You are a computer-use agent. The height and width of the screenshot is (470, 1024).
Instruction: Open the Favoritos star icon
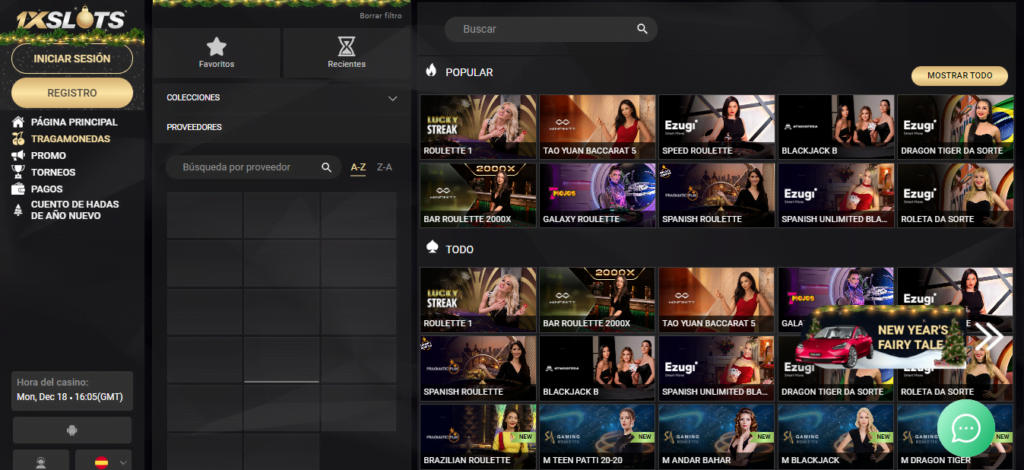click(216, 46)
